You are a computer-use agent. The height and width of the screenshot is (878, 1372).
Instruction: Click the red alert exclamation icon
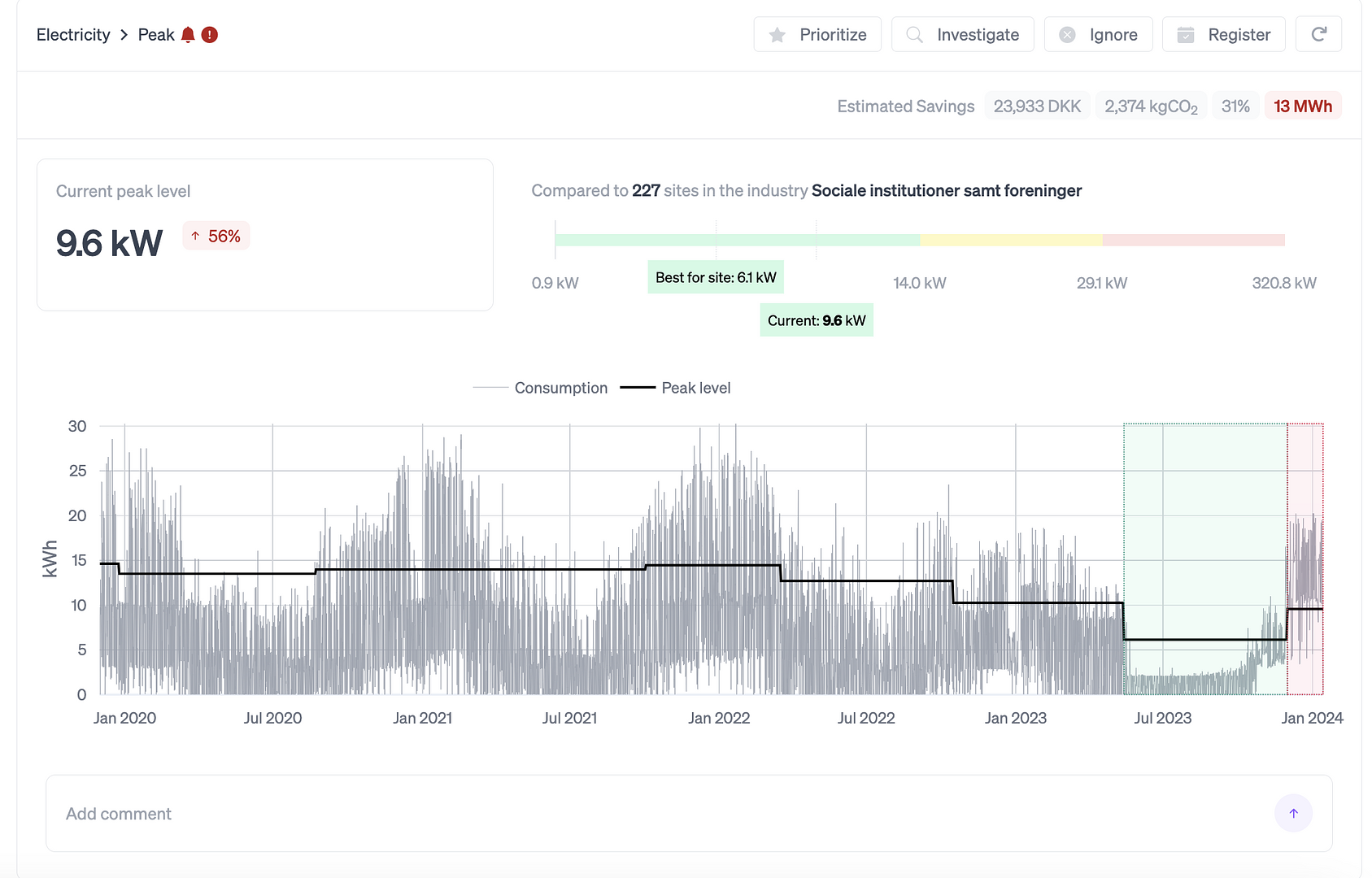(210, 35)
